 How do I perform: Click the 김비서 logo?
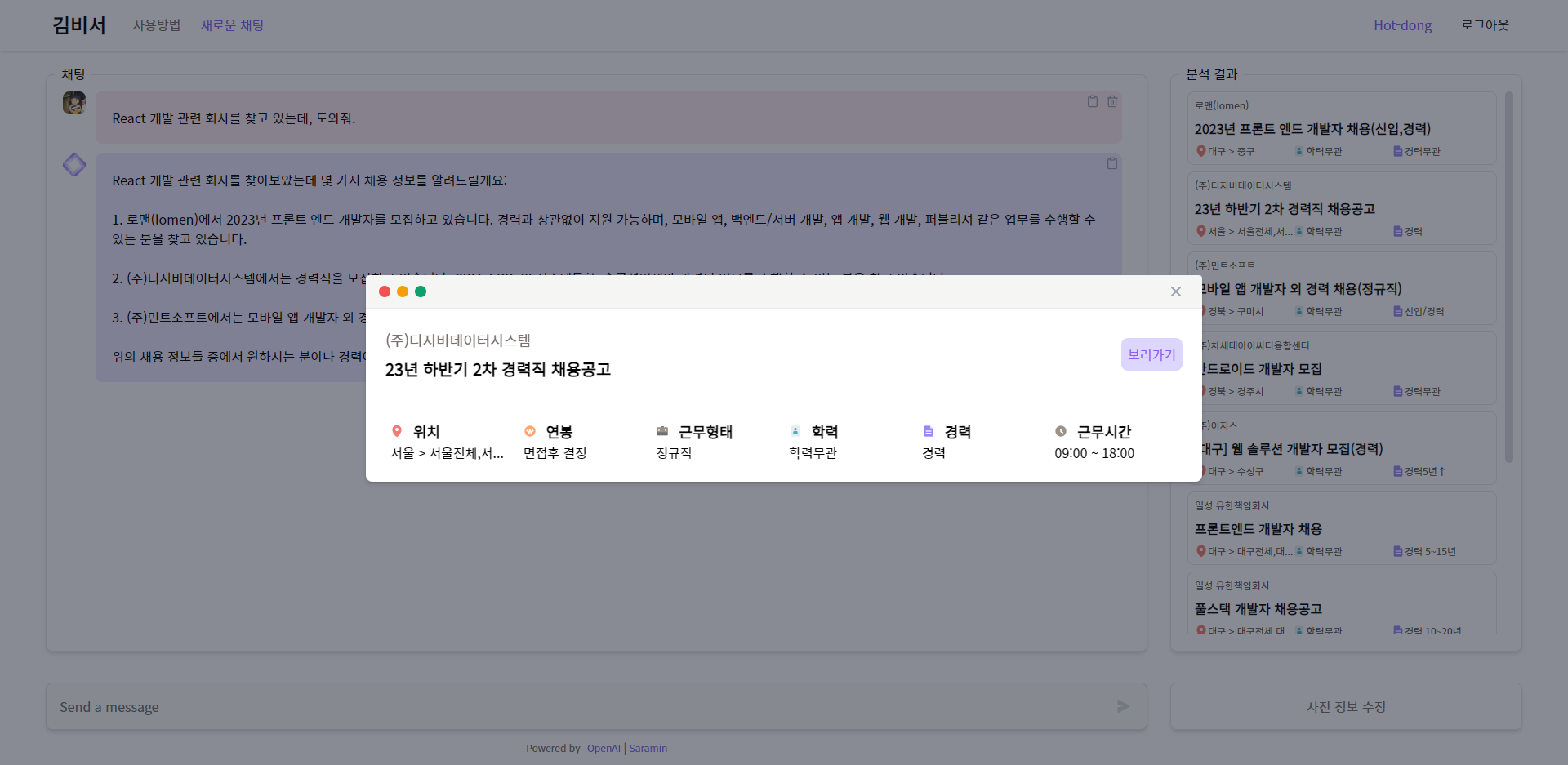tap(79, 25)
